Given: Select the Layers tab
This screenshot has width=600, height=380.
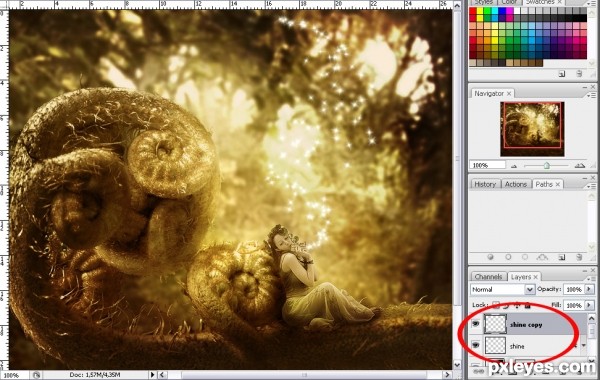Looking at the screenshot, I should click(x=520, y=277).
